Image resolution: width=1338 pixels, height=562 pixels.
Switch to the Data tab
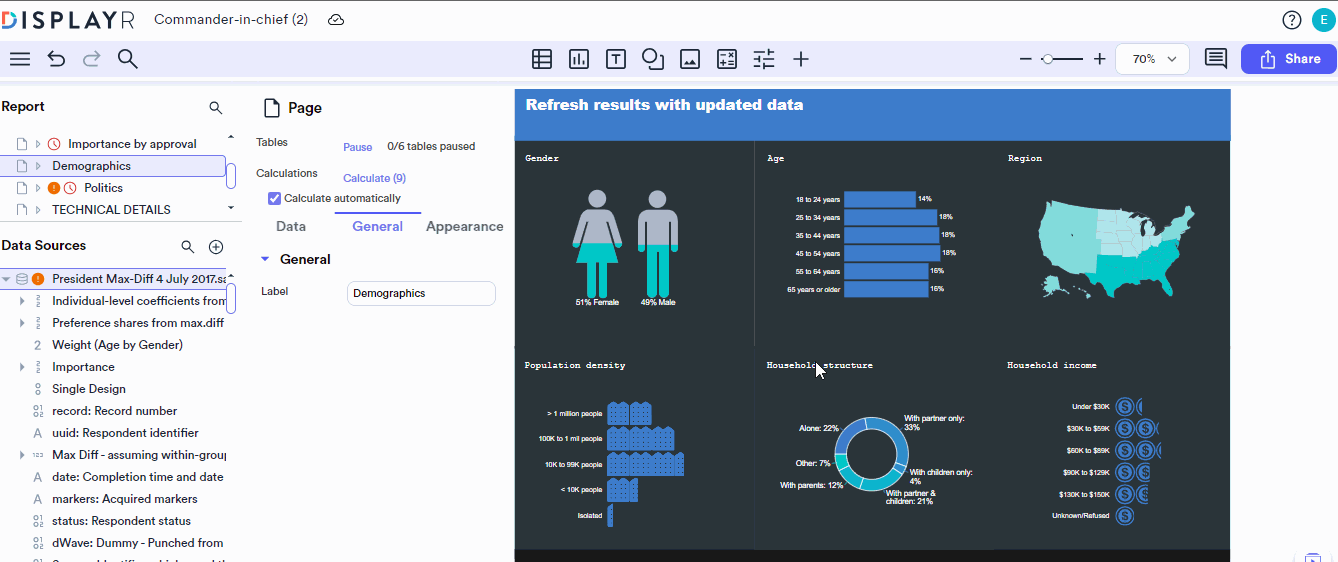pos(291,226)
